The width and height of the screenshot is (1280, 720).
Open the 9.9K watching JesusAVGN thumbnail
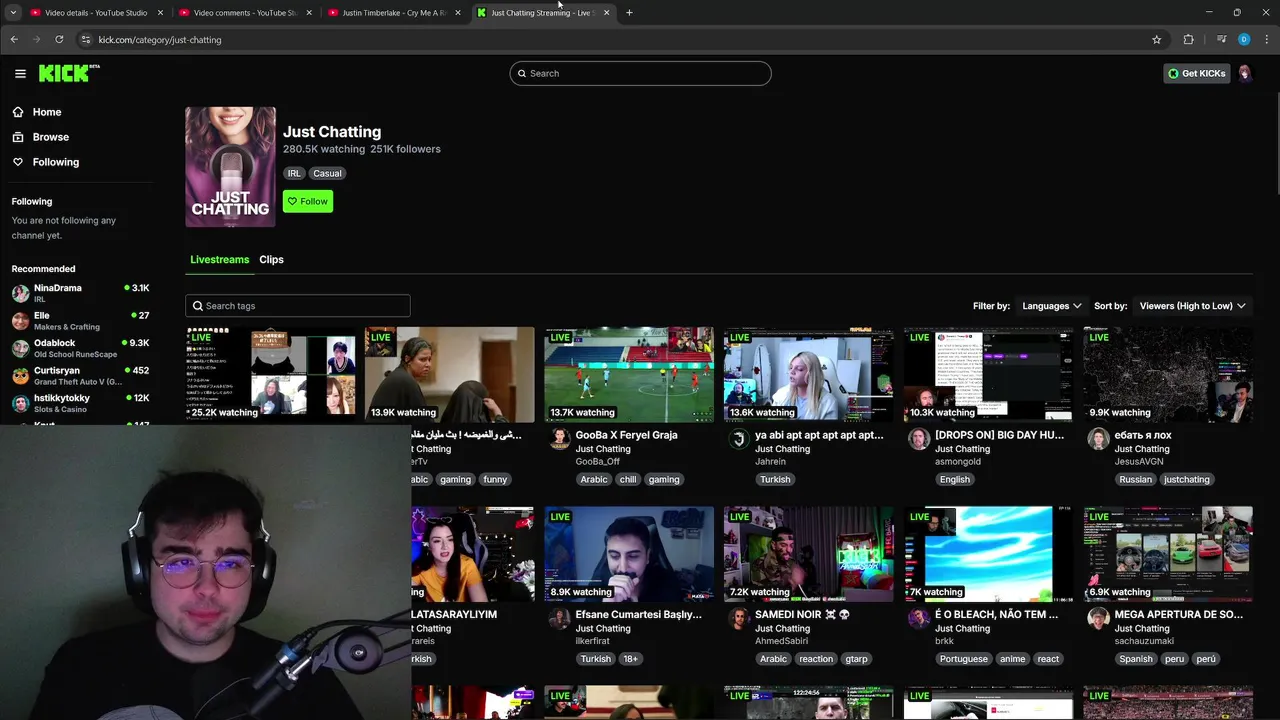(x=1168, y=374)
